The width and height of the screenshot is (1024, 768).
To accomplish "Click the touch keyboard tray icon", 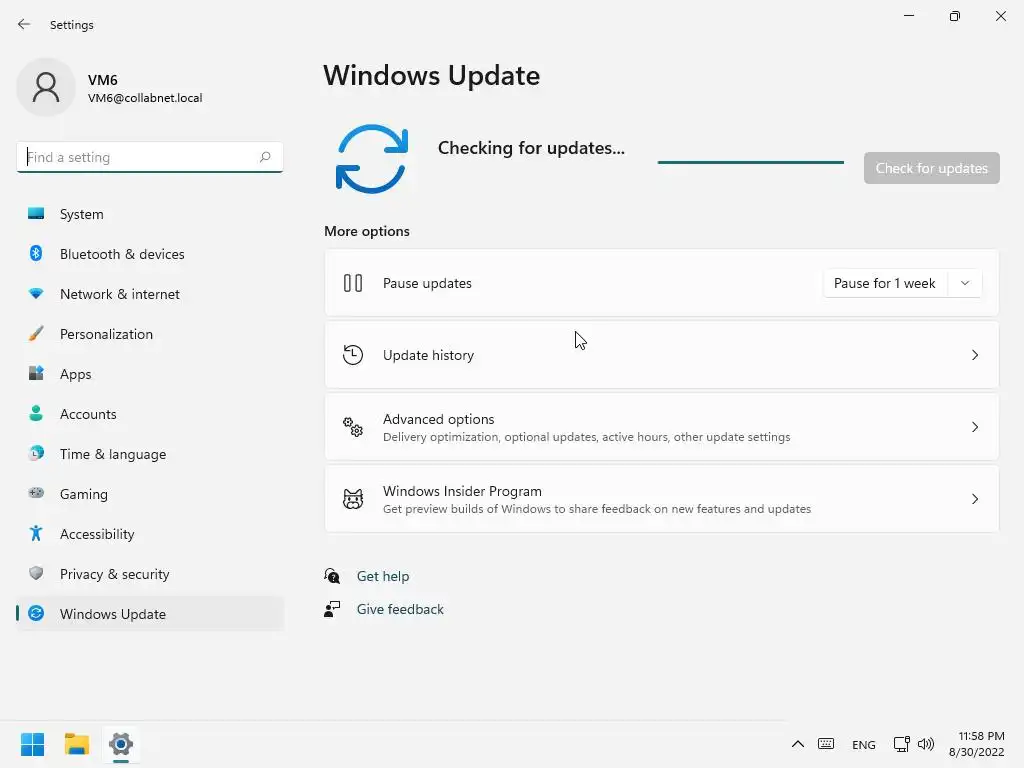I will [825, 744].
